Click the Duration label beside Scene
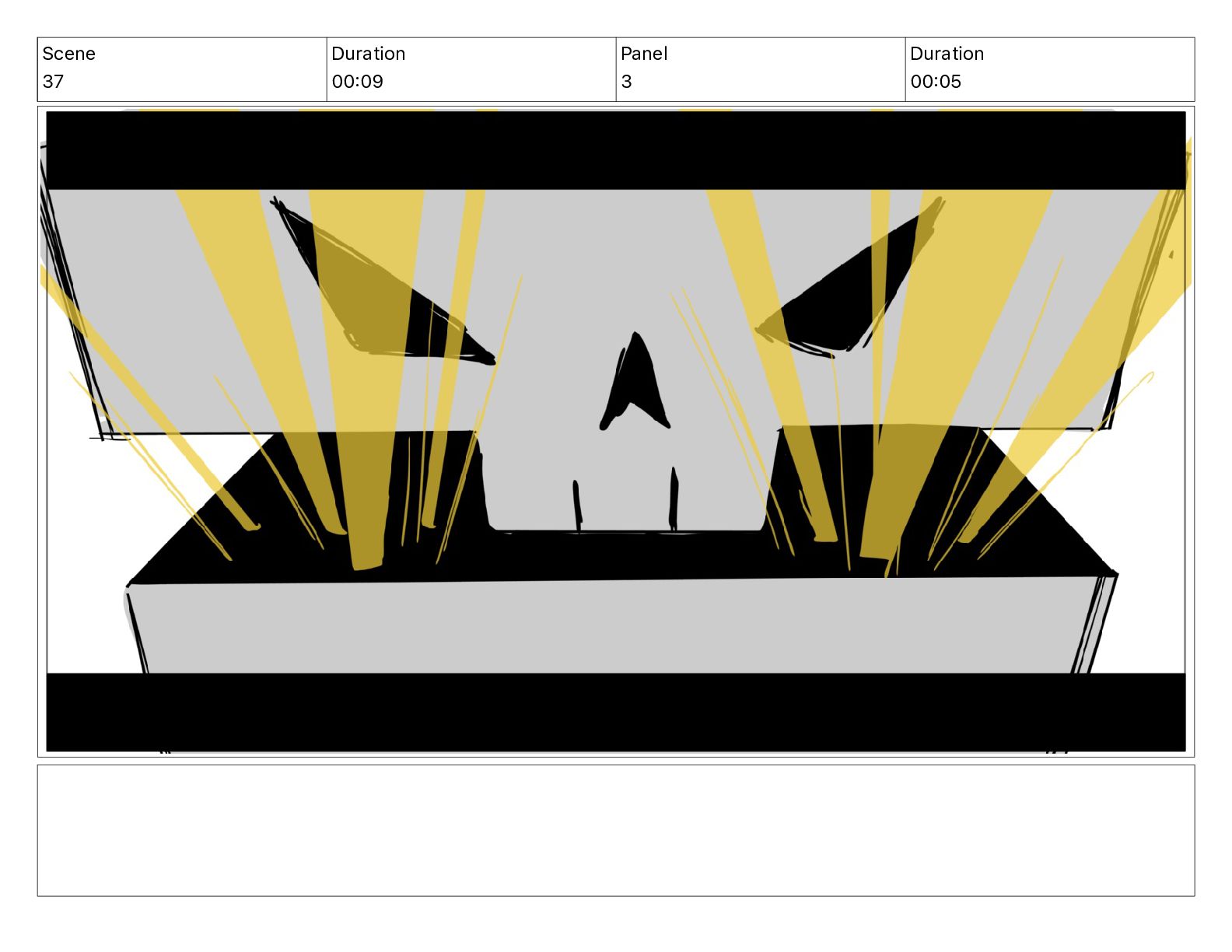1232x952 pixels. pos(368,54)
